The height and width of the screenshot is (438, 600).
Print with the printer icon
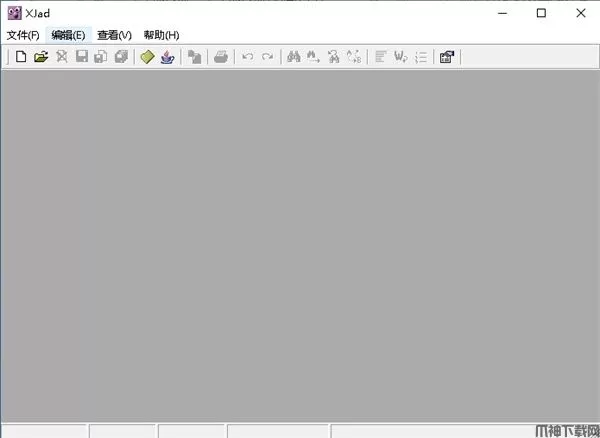coord(221,57)
